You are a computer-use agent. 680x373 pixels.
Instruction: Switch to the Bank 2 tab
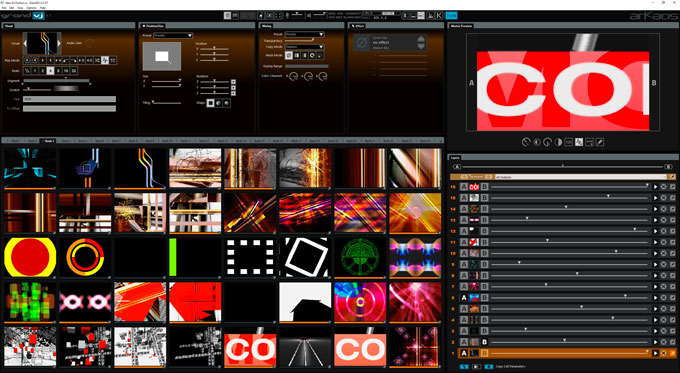(32, 141)
